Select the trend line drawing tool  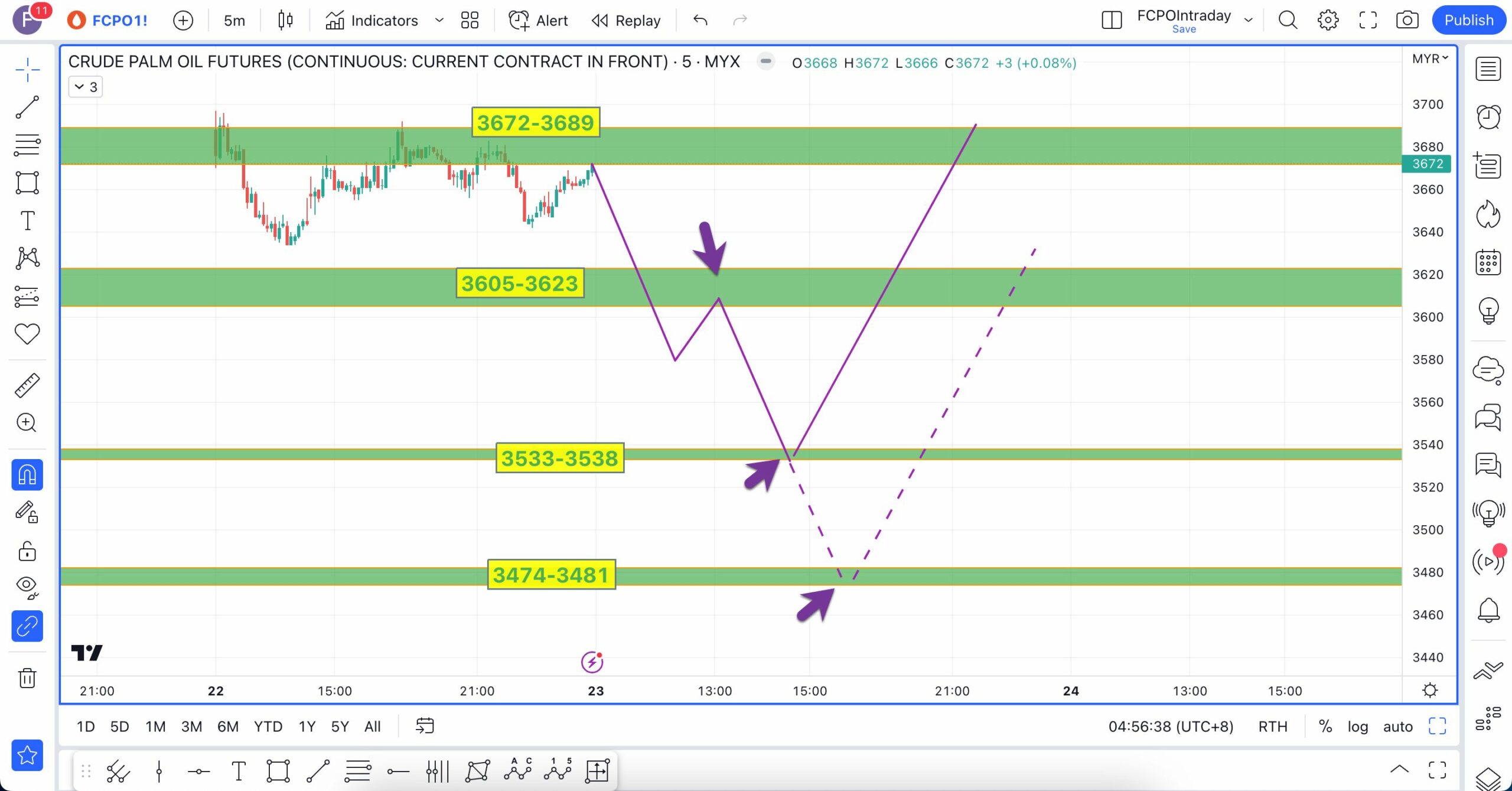coord(27,108)
